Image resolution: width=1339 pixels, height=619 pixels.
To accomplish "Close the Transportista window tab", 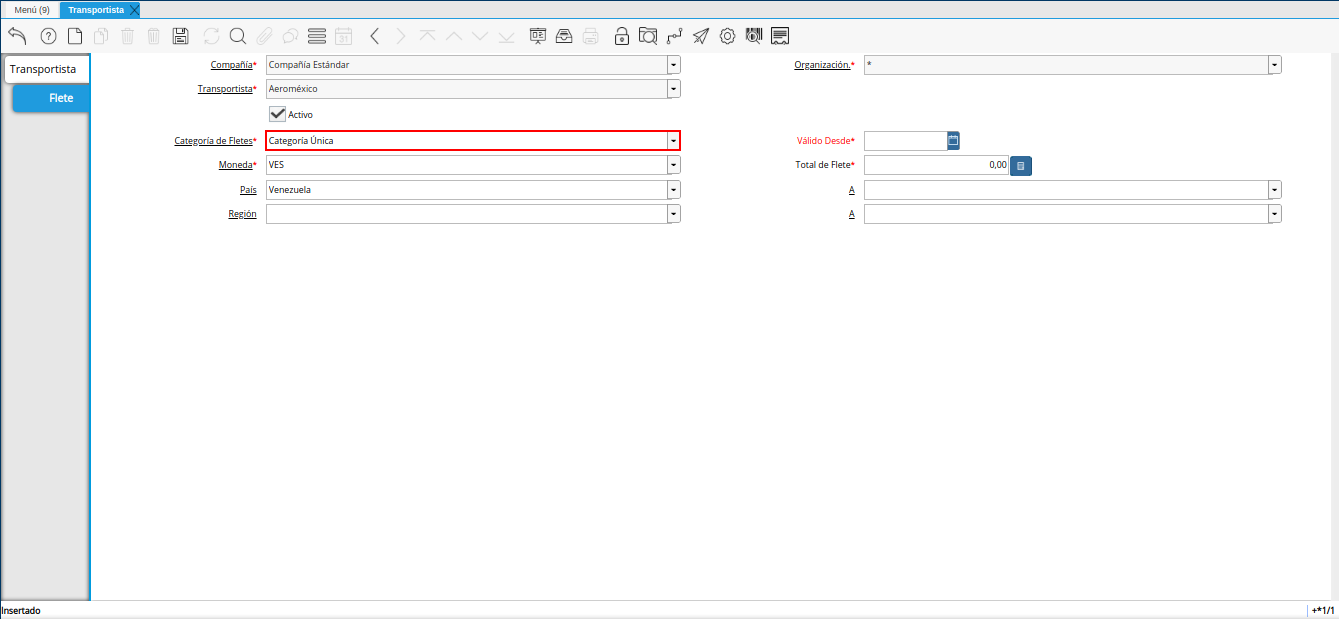I will (135, 9).
